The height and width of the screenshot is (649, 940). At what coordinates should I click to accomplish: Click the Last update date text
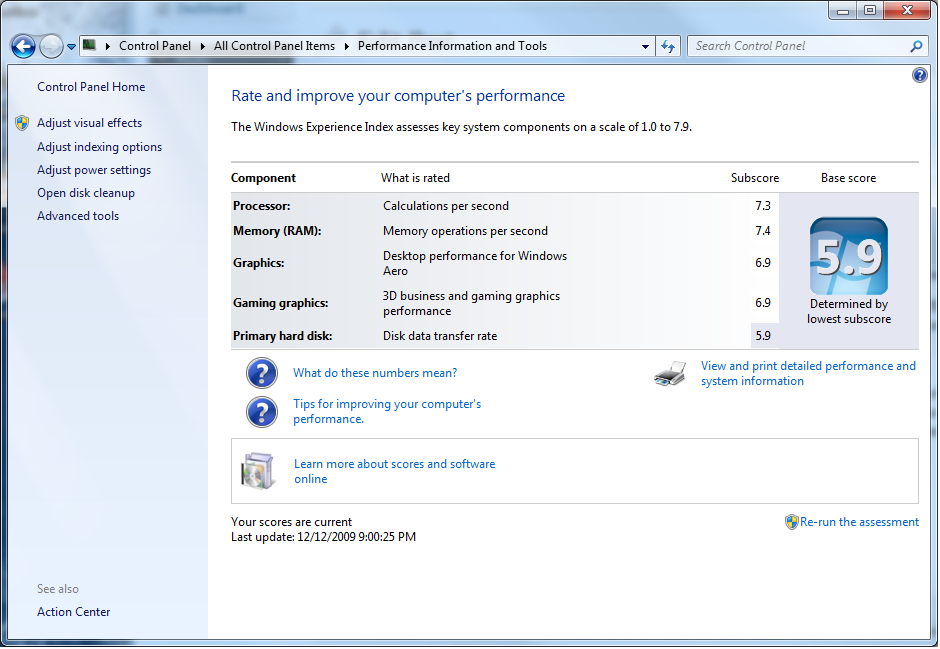324,537
